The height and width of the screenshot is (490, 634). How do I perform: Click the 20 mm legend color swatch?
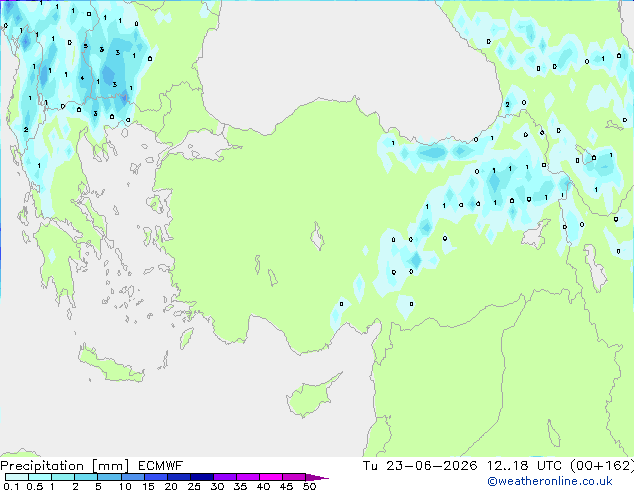click(178, 477)
